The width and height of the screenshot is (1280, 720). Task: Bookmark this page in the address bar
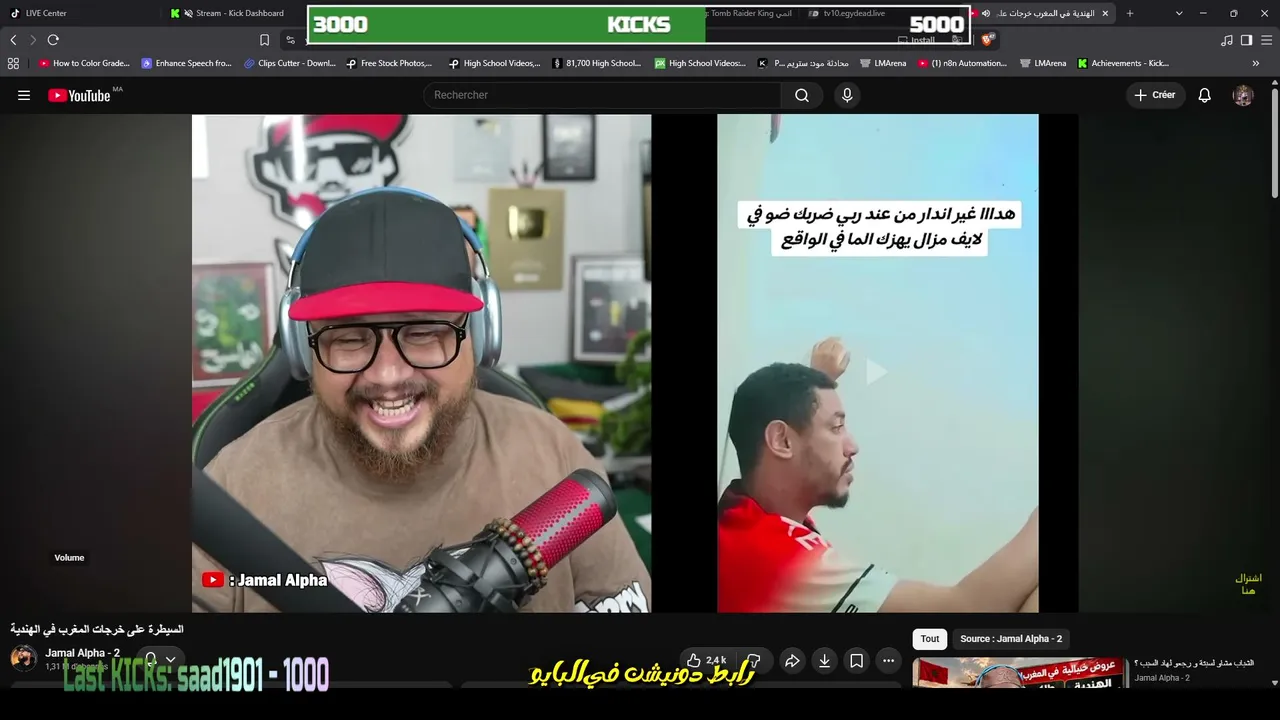pyautogui.click(x=264, y=40)
